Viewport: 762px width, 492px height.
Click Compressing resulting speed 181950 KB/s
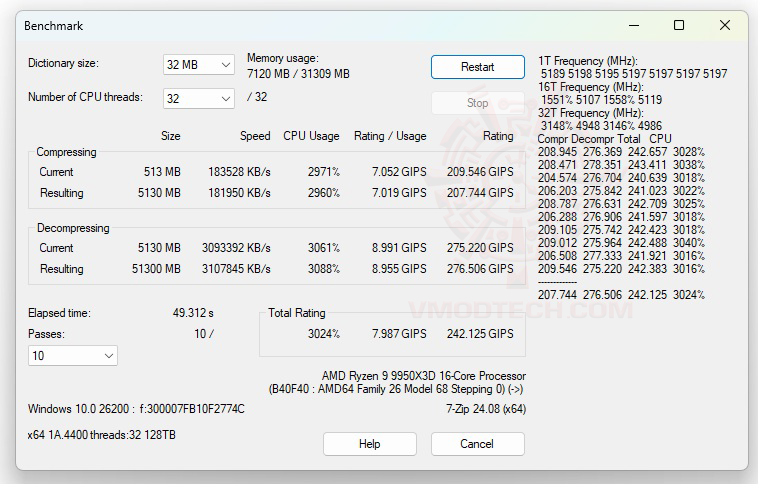(x=239, y=193)
